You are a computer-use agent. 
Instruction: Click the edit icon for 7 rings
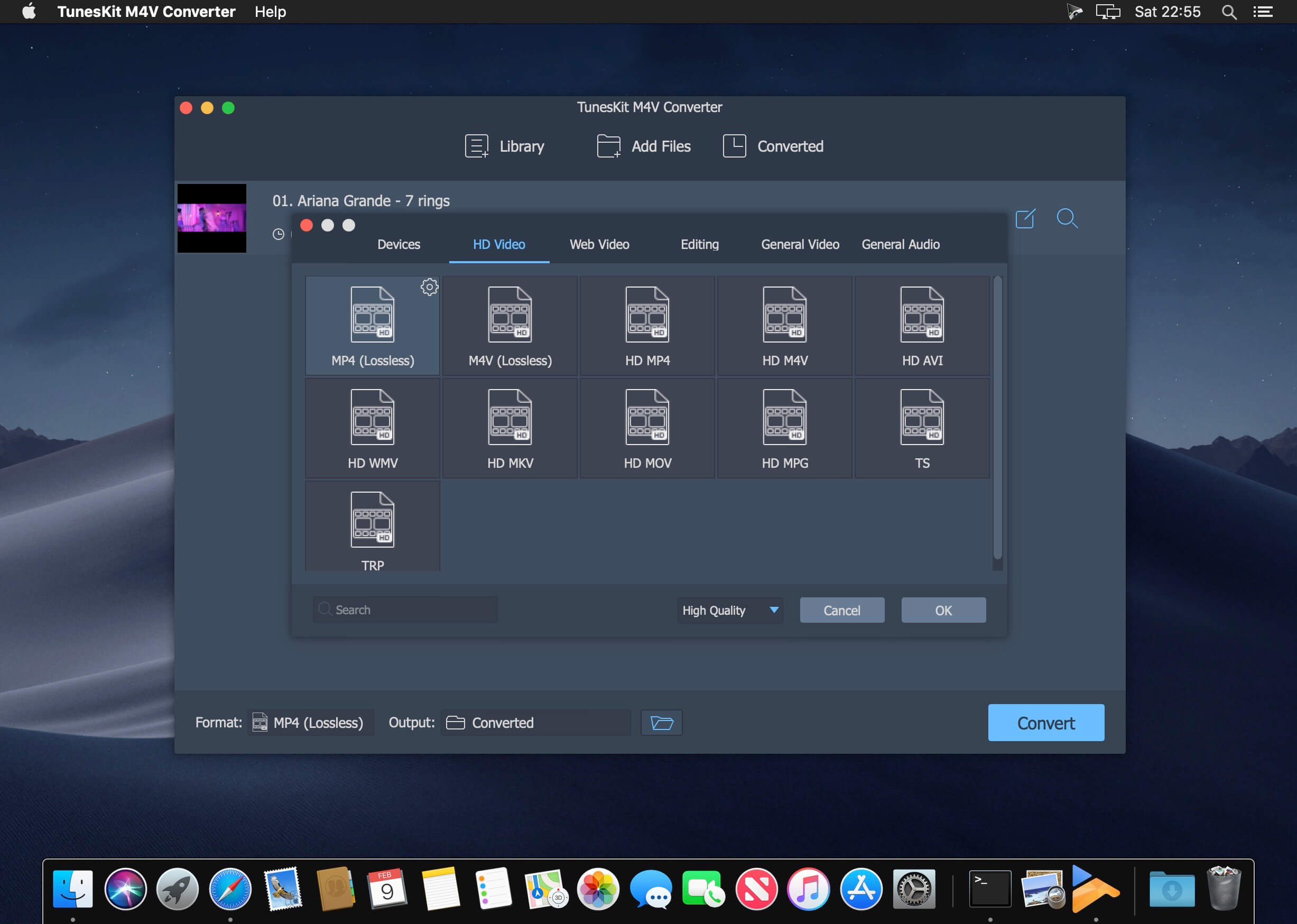pos(1025,218)
